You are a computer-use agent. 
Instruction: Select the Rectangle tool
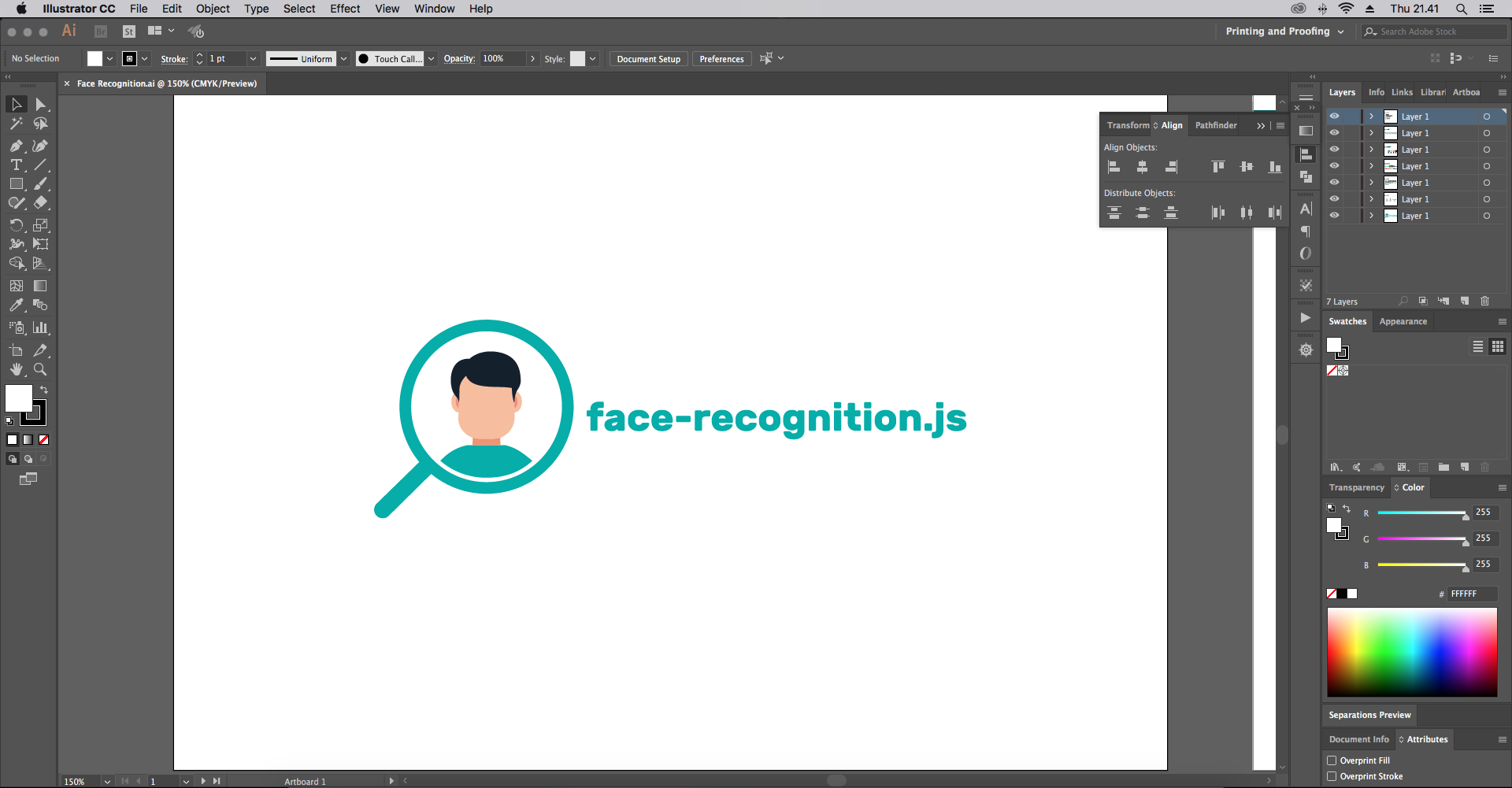(16, 183)
